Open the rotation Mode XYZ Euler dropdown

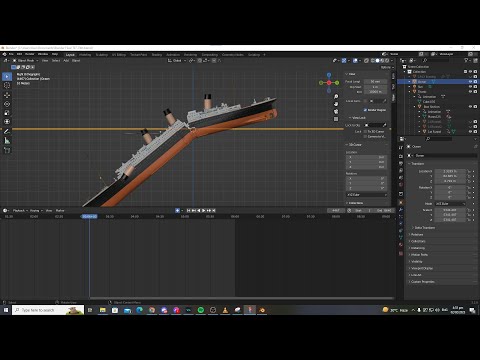click(x=450, y=203)
